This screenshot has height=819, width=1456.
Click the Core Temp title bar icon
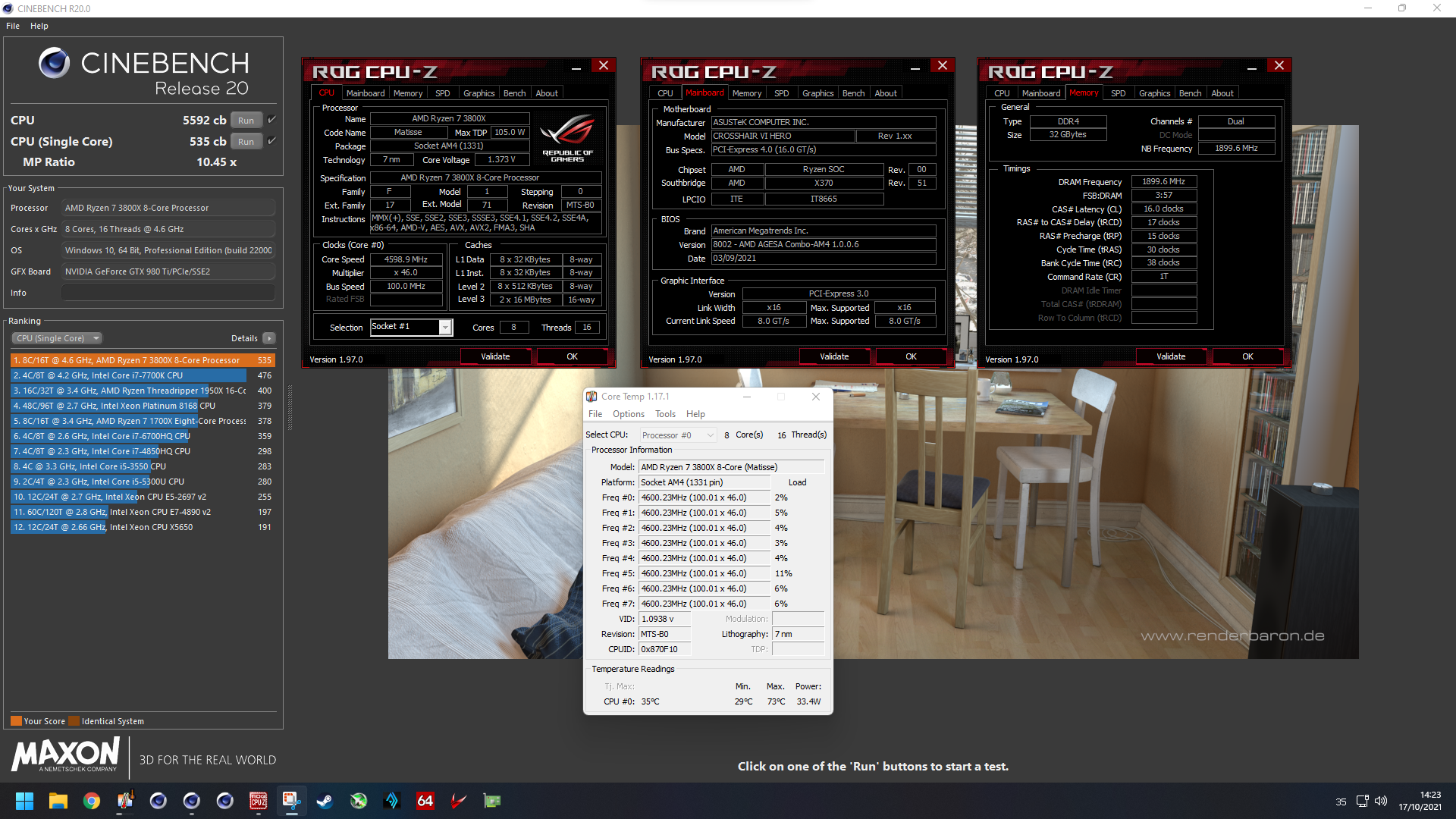click(x=591, y=397)
